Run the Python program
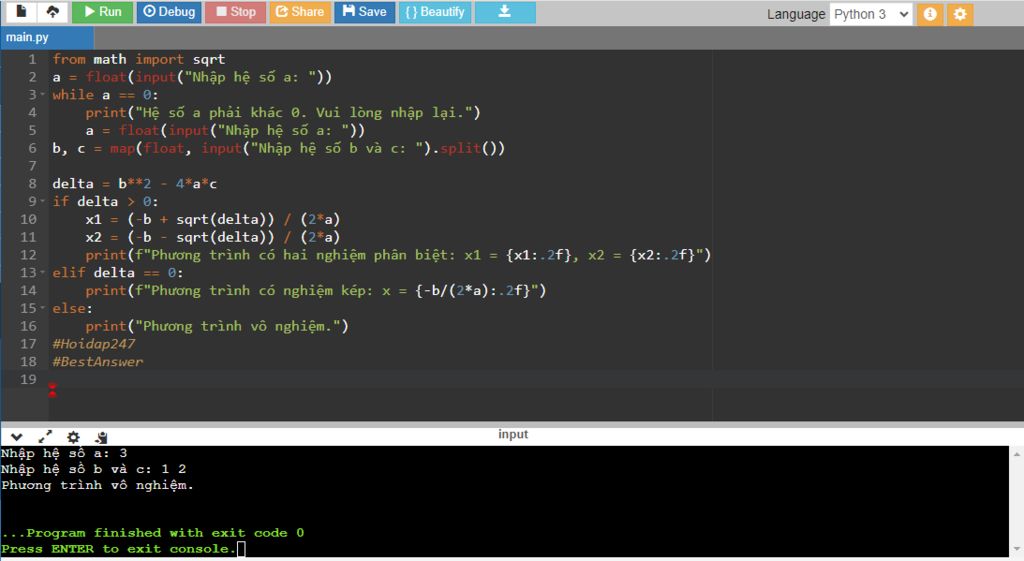This screenshot has height=561, width=1024. coord(103,12)
